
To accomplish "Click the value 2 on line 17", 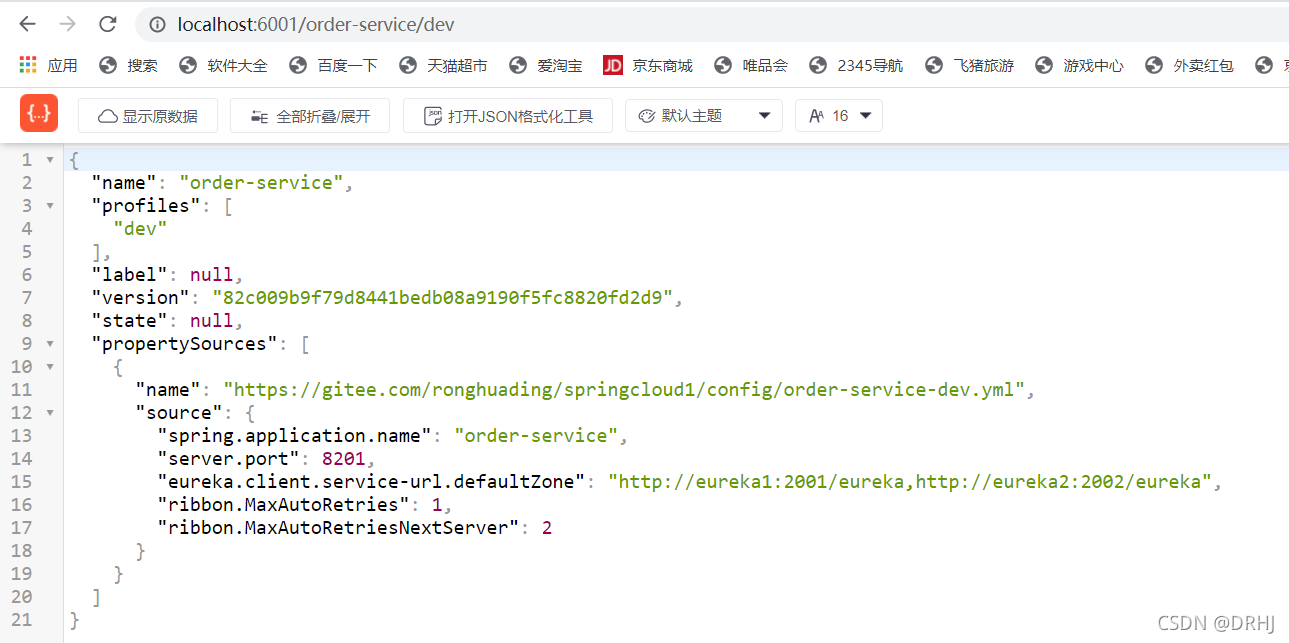I will tap(547, 528).
